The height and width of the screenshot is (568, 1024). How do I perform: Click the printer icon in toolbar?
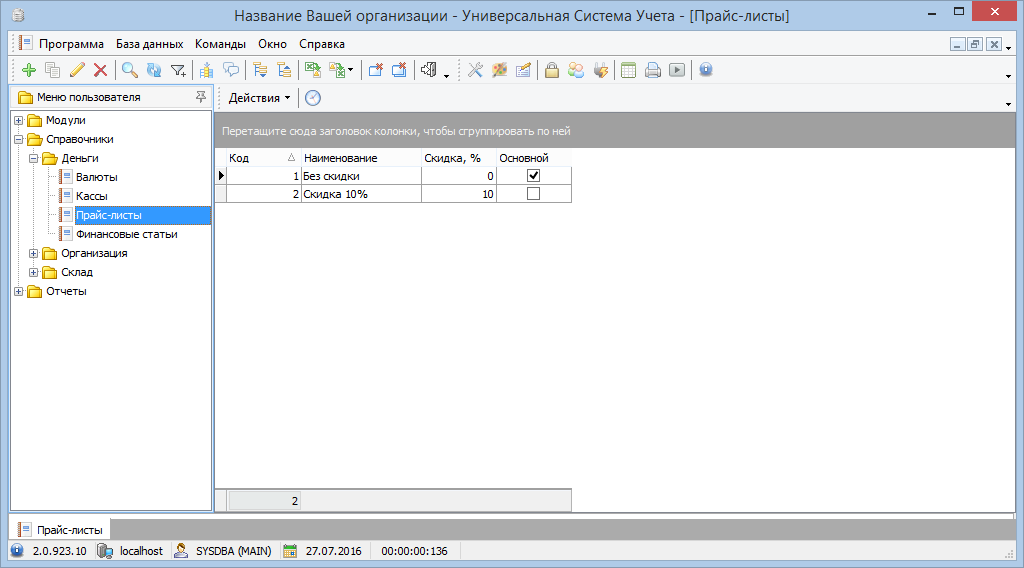pyautogui.click(x=652, y=70)
